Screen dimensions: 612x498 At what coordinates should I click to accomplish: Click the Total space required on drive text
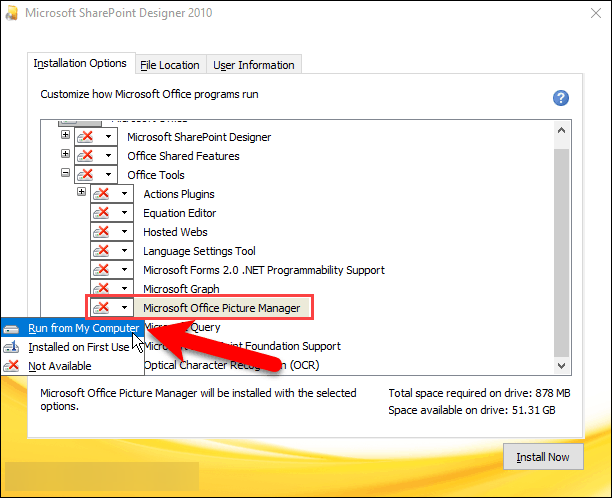click(x=479, y=393)
